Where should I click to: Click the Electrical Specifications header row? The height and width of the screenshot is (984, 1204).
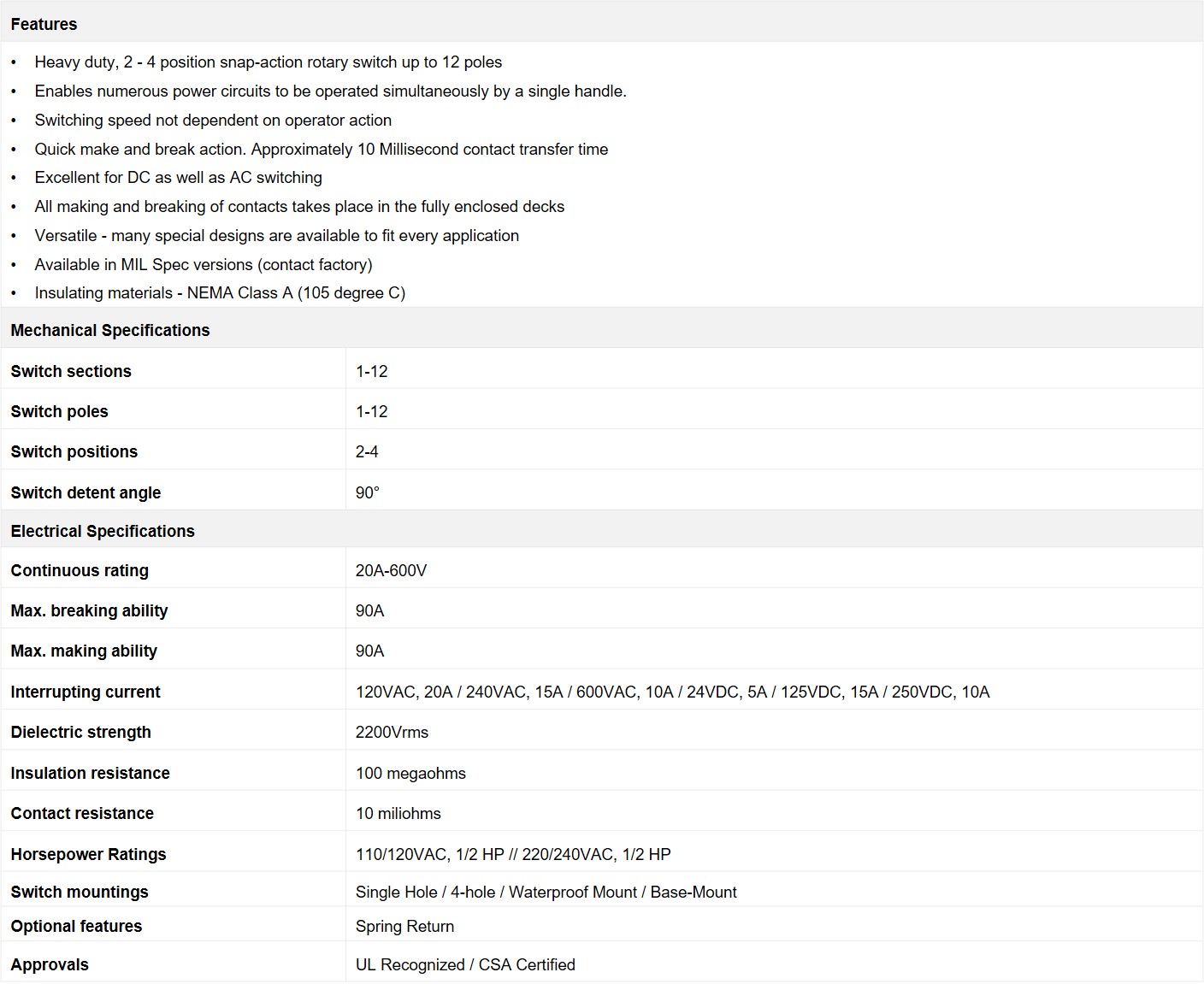click(103, 531)
